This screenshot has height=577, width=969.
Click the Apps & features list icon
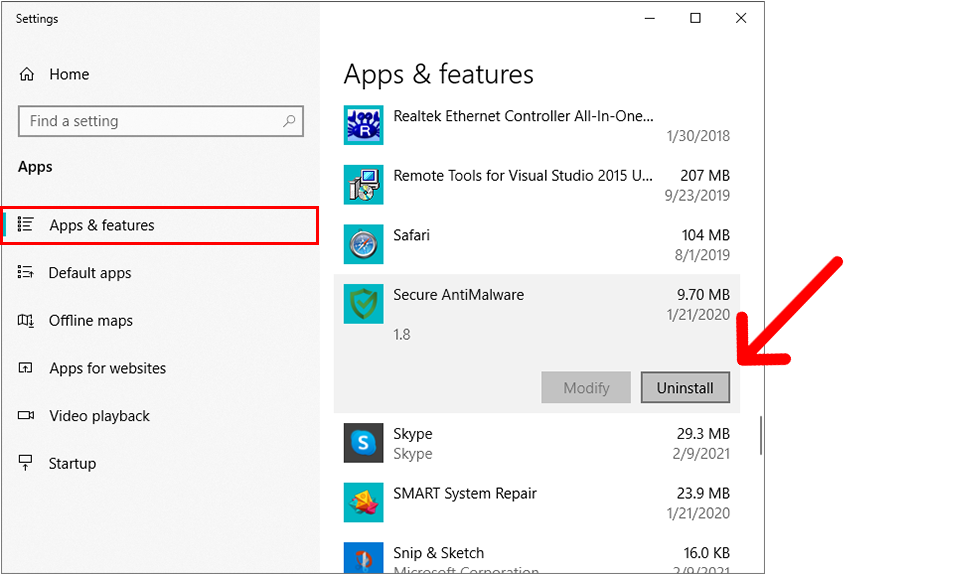coord(25,224)
